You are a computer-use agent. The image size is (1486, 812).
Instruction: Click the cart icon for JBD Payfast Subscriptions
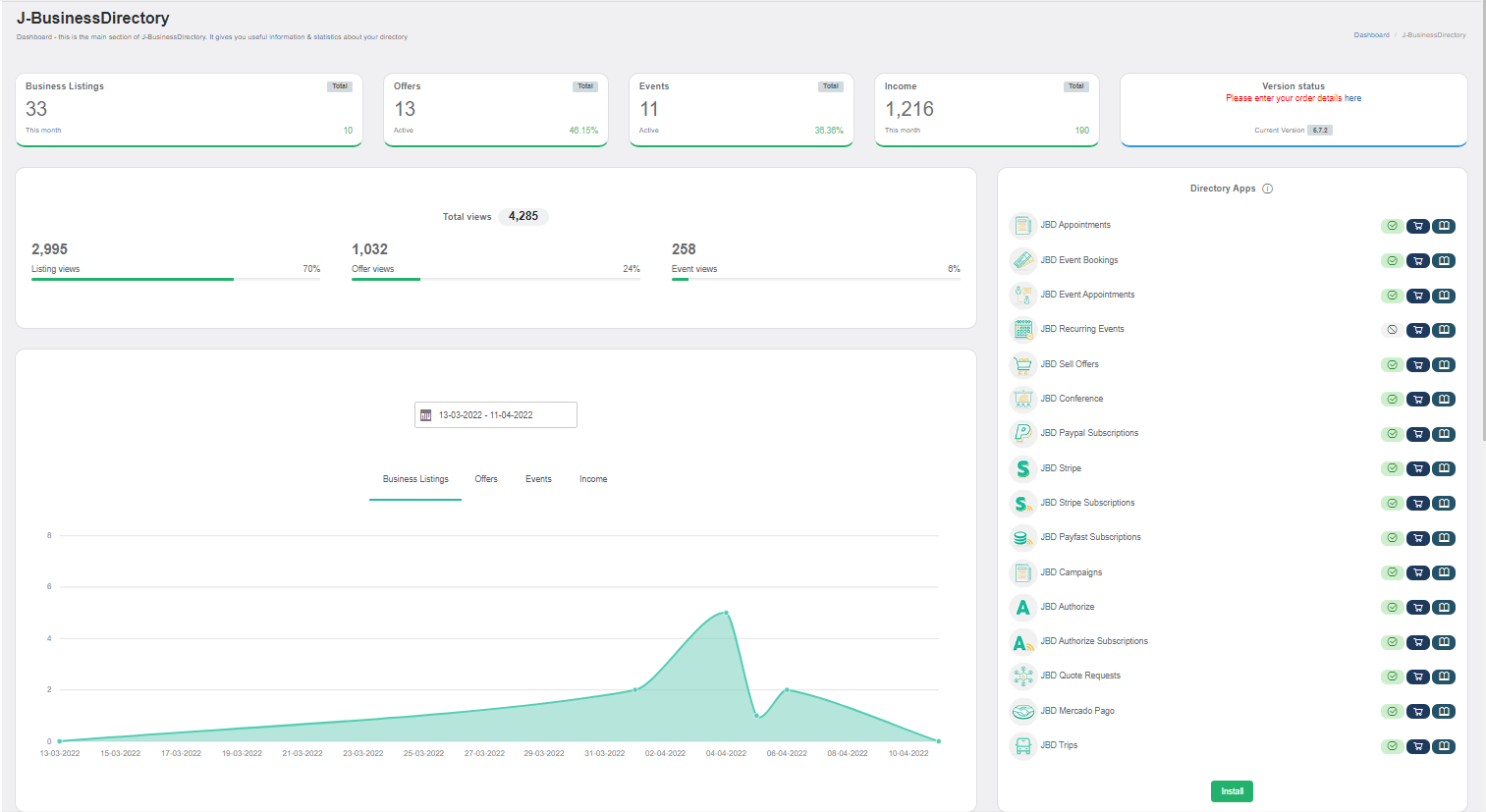1417,538
